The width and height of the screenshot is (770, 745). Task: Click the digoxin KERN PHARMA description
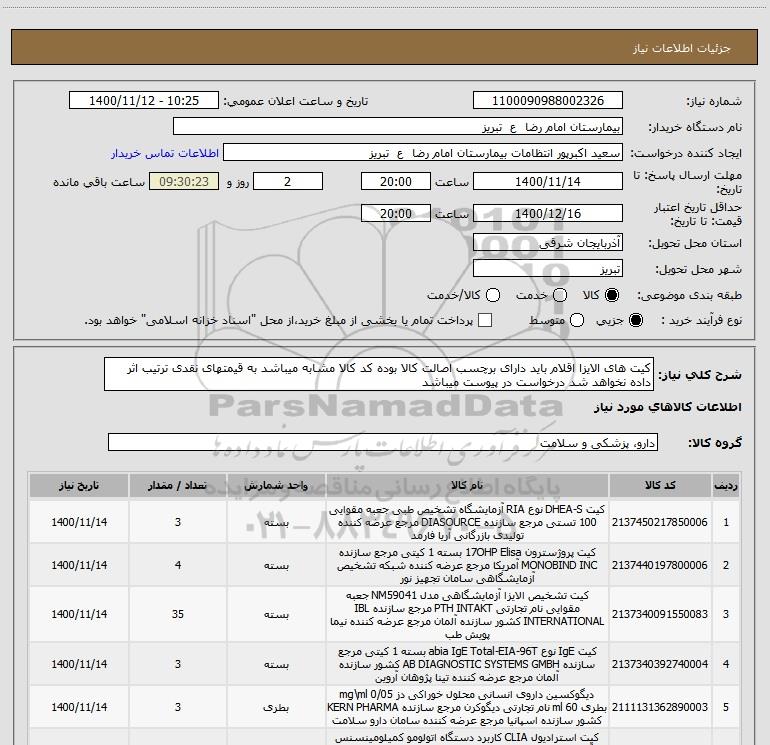(467, 707)
